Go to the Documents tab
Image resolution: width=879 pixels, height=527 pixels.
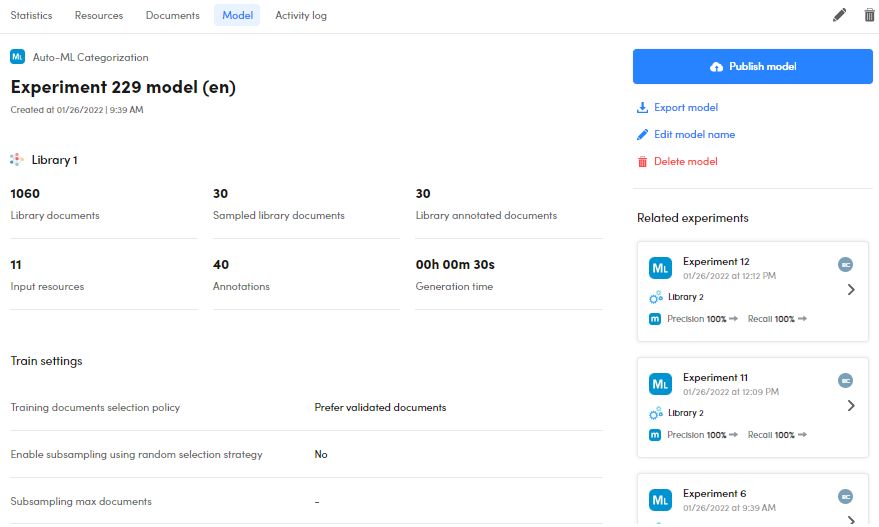tap(172, 15)
